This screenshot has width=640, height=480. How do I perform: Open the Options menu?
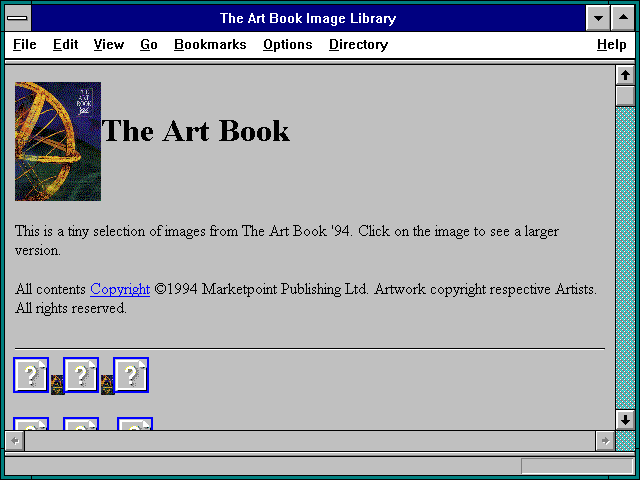tap(288, 44)
